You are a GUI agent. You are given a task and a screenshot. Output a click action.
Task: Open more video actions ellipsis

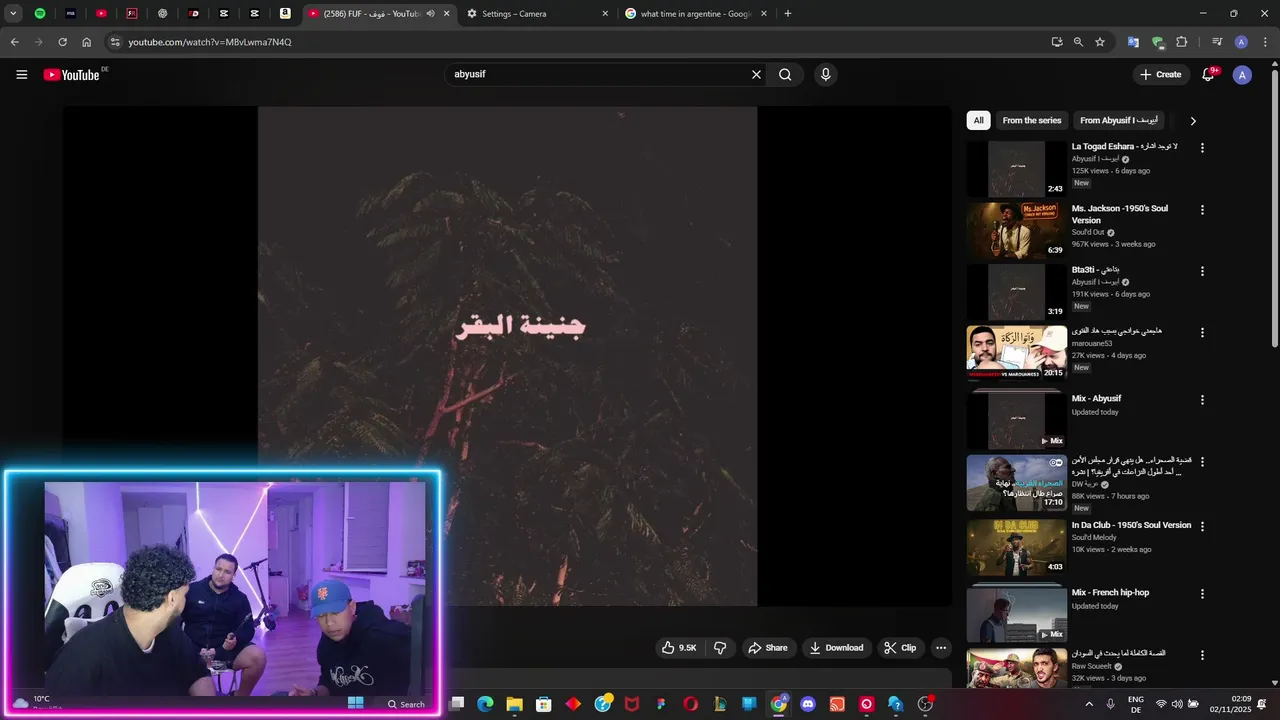940,648
